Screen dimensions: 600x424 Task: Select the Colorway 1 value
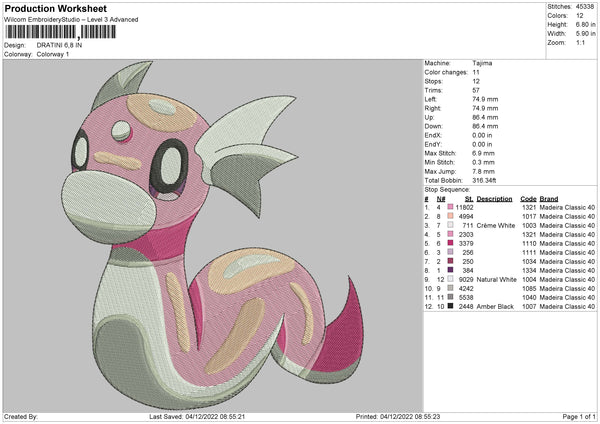pos(53,54)
